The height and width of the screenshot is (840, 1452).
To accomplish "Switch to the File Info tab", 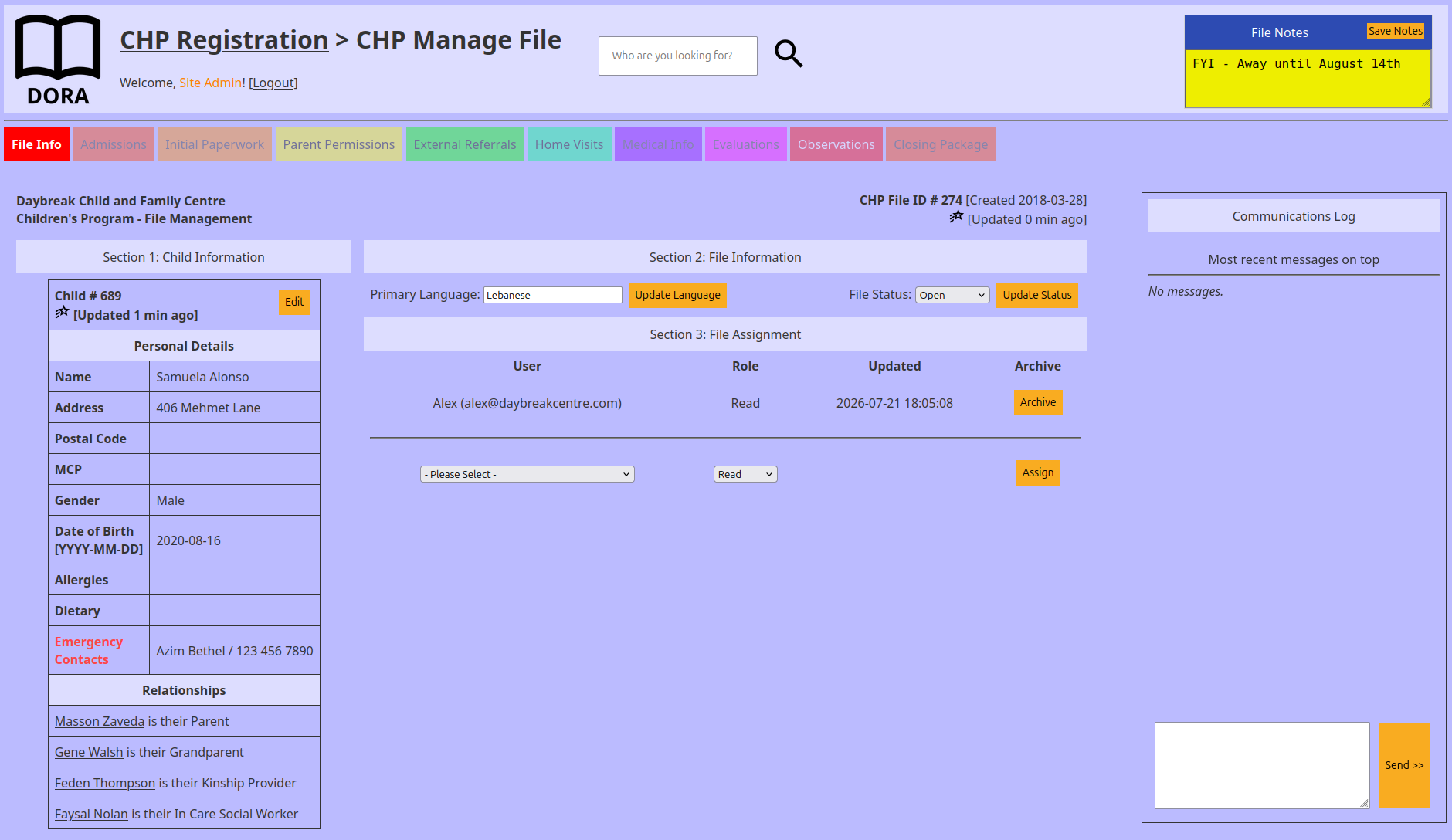I will click(x=36, y=144).
